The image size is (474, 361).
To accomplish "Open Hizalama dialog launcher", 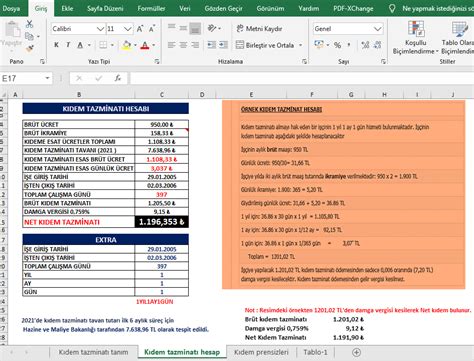I will [304, 62].
